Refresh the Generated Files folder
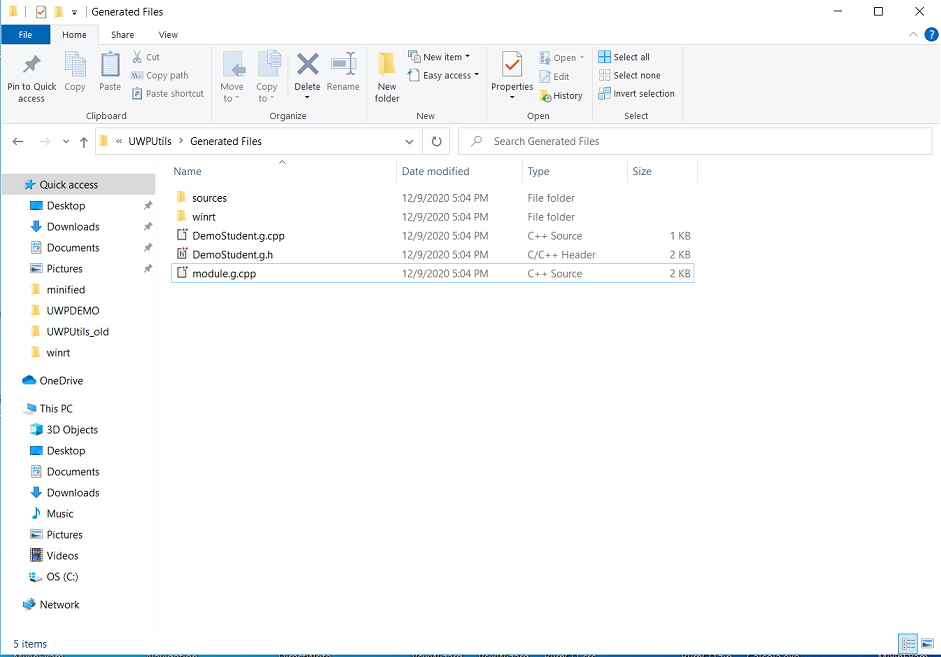Image resolution: width=941 pixels, height=657 pixels. click(437, 142)
